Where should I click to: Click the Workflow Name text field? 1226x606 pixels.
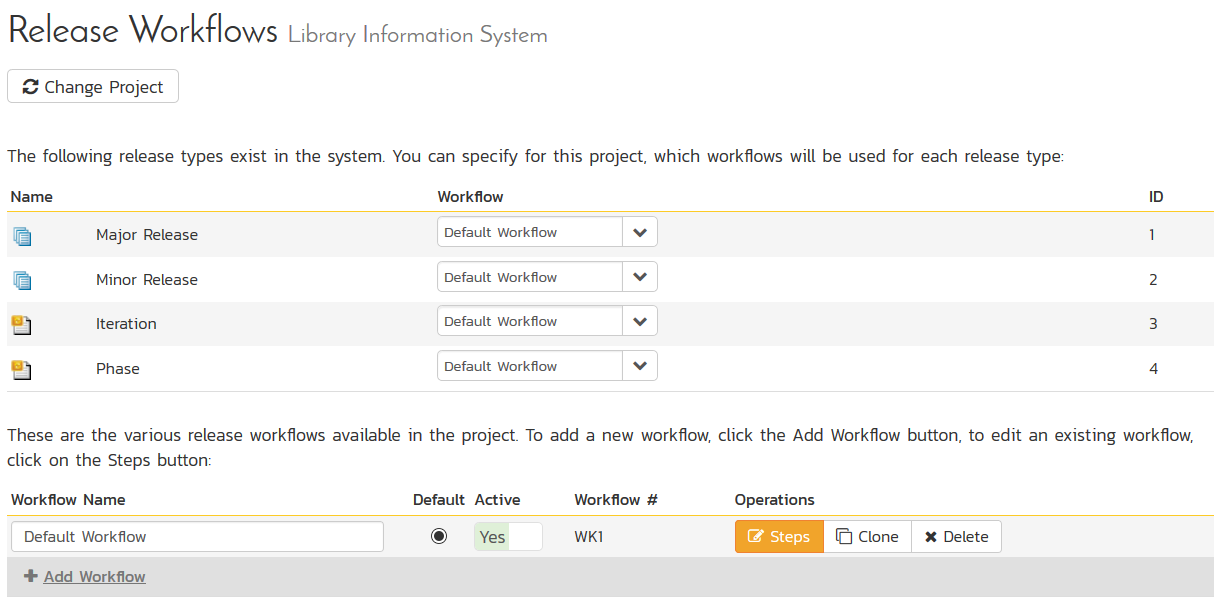(x=197, y=537)
